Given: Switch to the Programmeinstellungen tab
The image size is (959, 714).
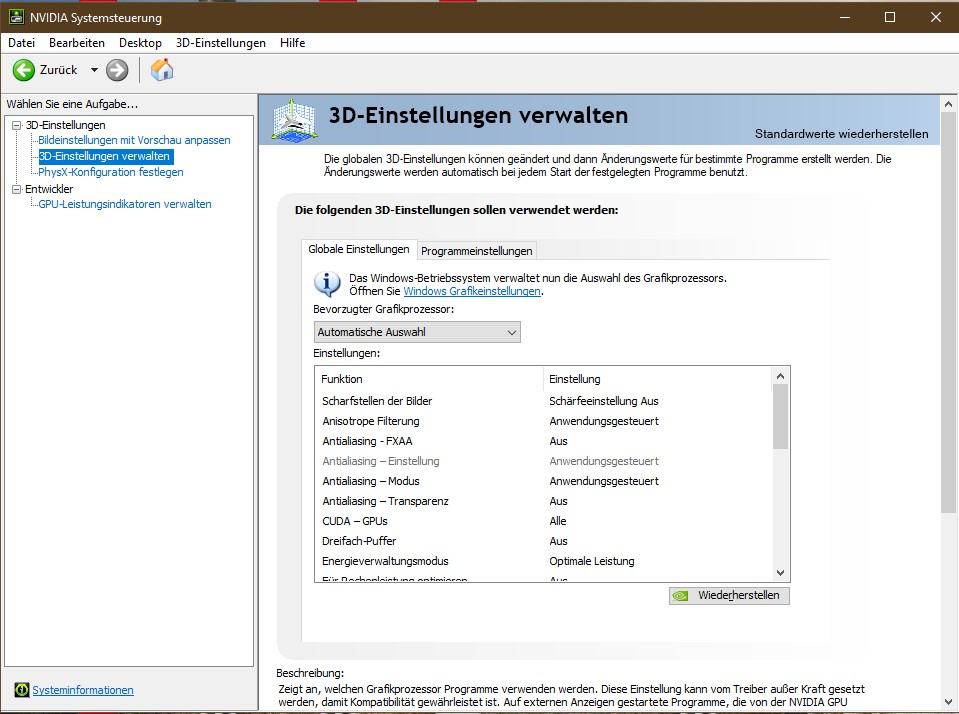Looking at the screenshot, I should coord(476,251).
